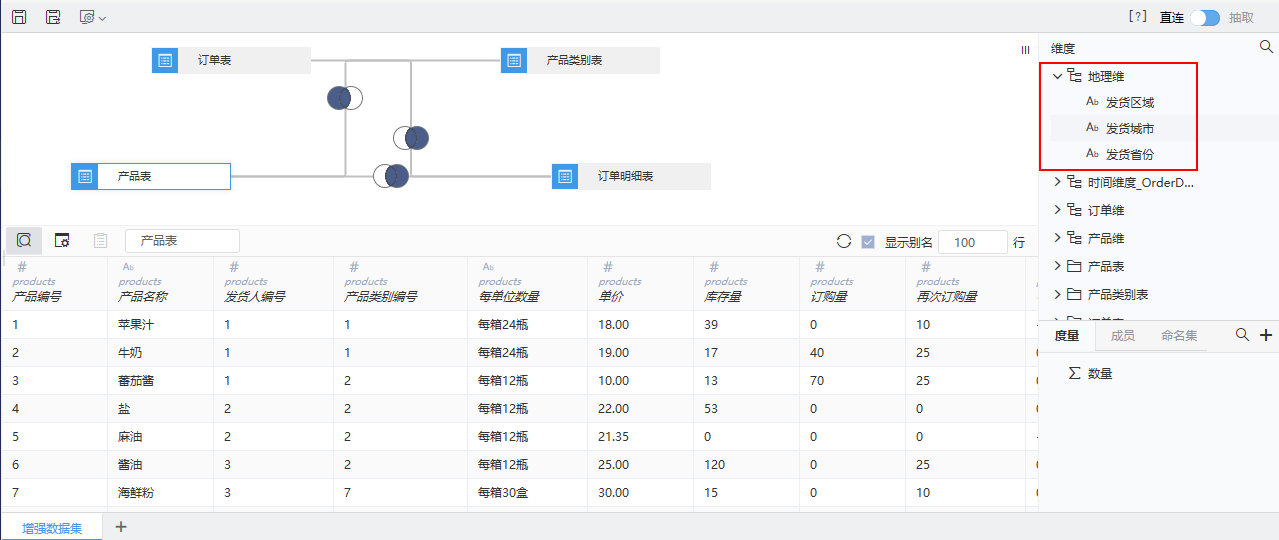Open the settings dropdown in top toolbar
This screenshot has height=540, width=1279.
tap(92, 17)
